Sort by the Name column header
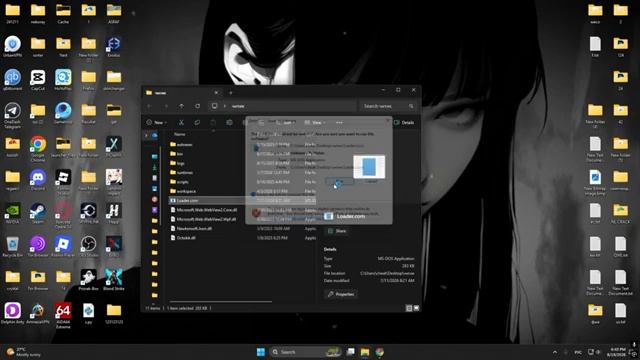This screenshot has height=360, width=640. [x=180, y=134]
